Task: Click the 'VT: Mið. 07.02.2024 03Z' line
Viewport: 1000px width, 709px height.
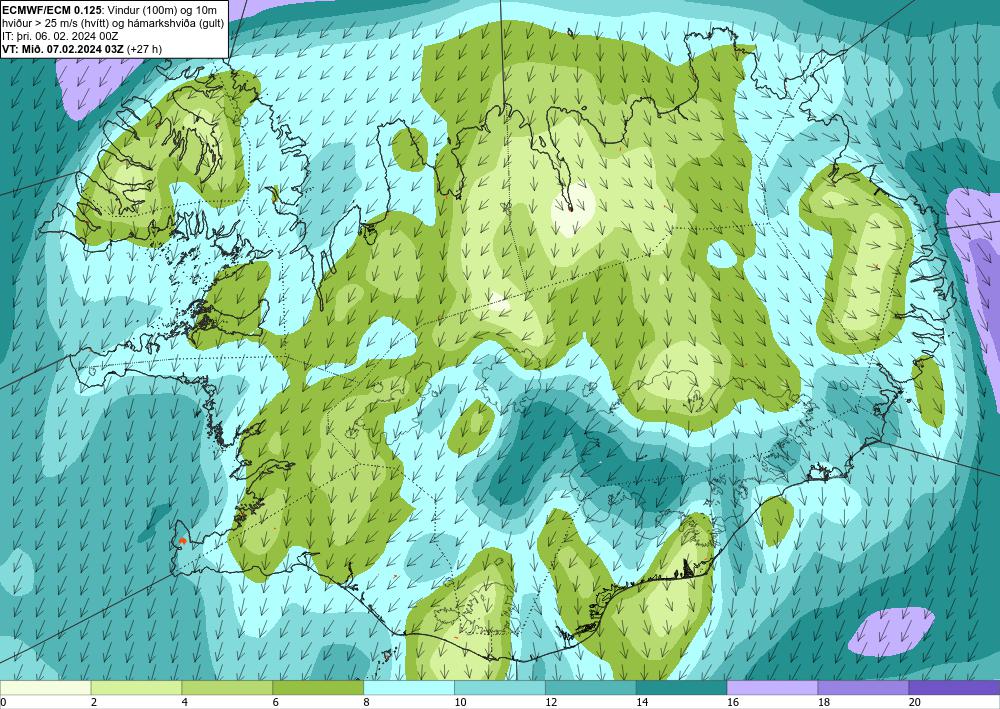Action: [63, 48]
